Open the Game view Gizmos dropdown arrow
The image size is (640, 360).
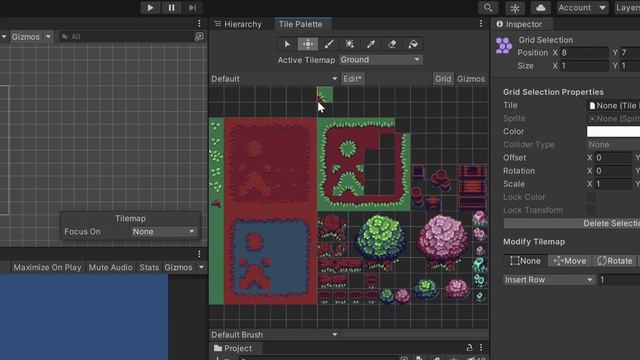201,267
